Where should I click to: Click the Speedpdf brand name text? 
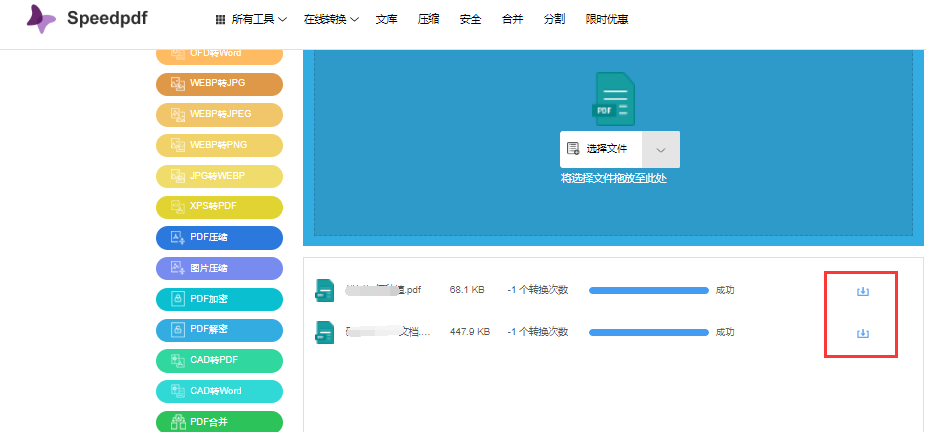[107, 18]
